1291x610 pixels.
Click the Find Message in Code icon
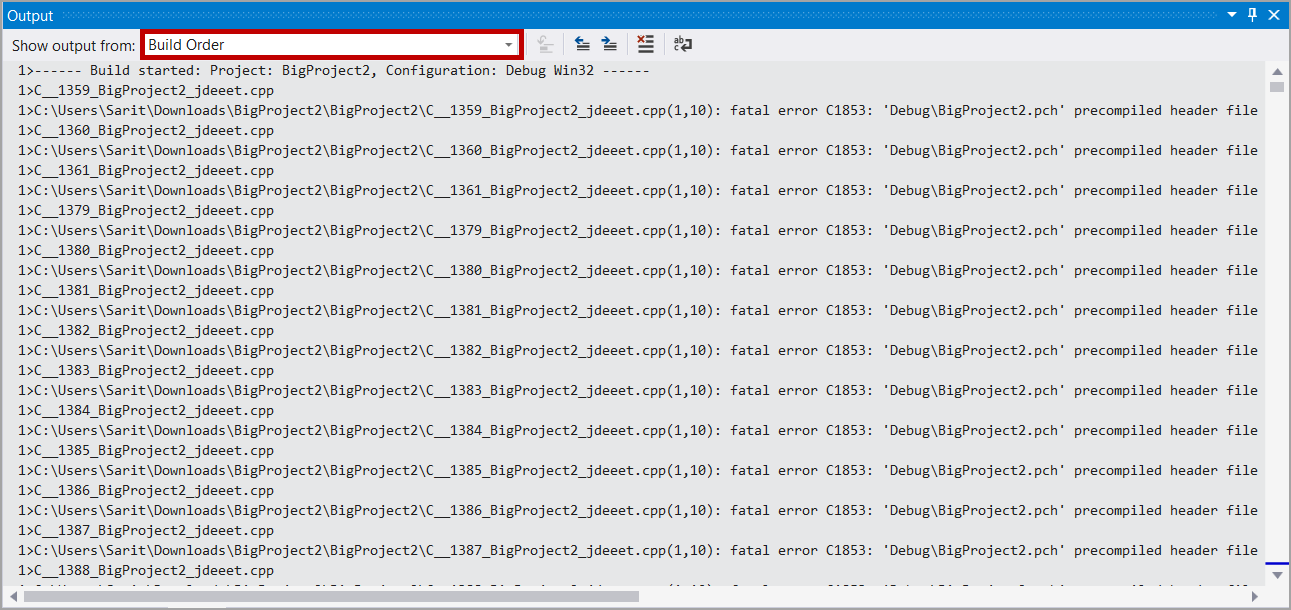pos(545,44)
